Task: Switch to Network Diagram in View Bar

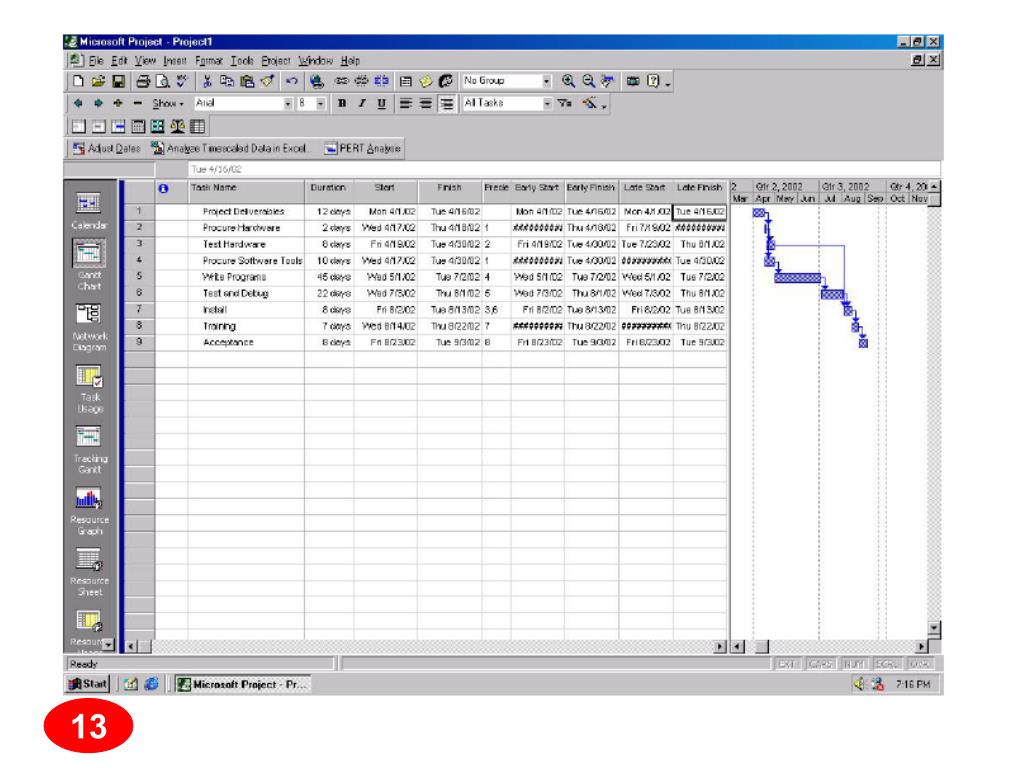Action: click(89, 328)
